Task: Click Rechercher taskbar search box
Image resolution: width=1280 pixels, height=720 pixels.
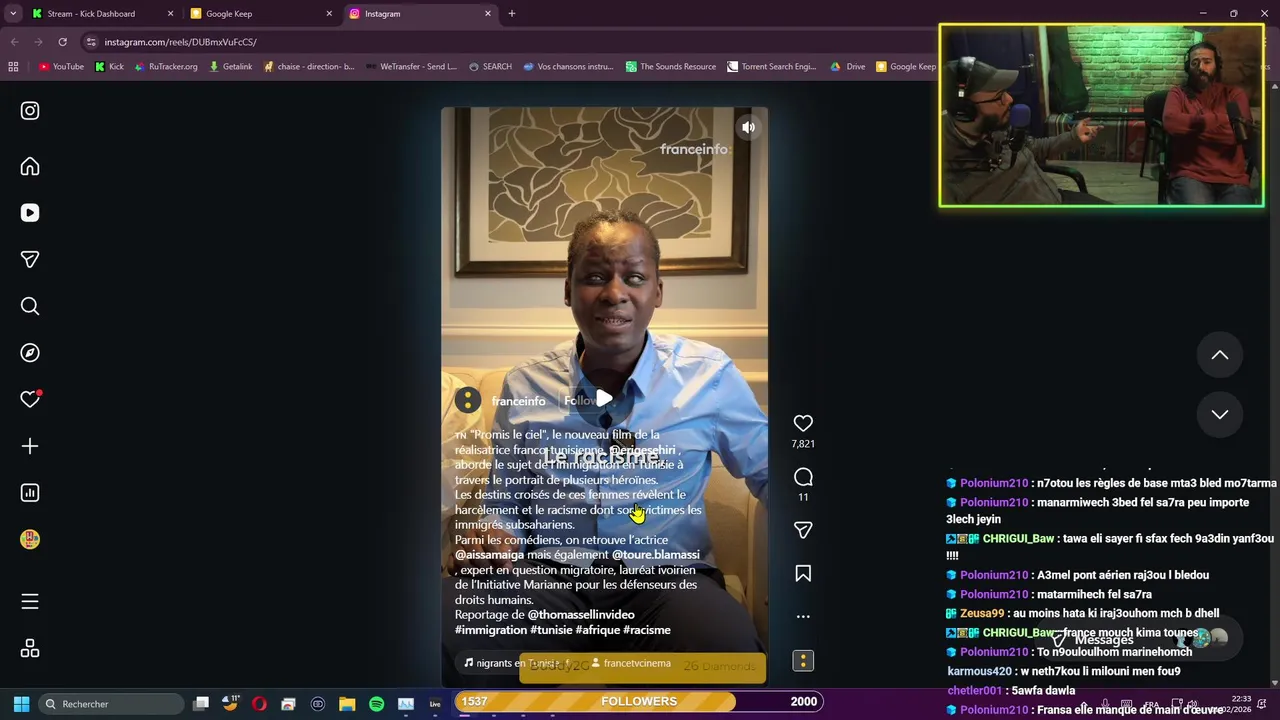Action: click(x=112, y=704)
